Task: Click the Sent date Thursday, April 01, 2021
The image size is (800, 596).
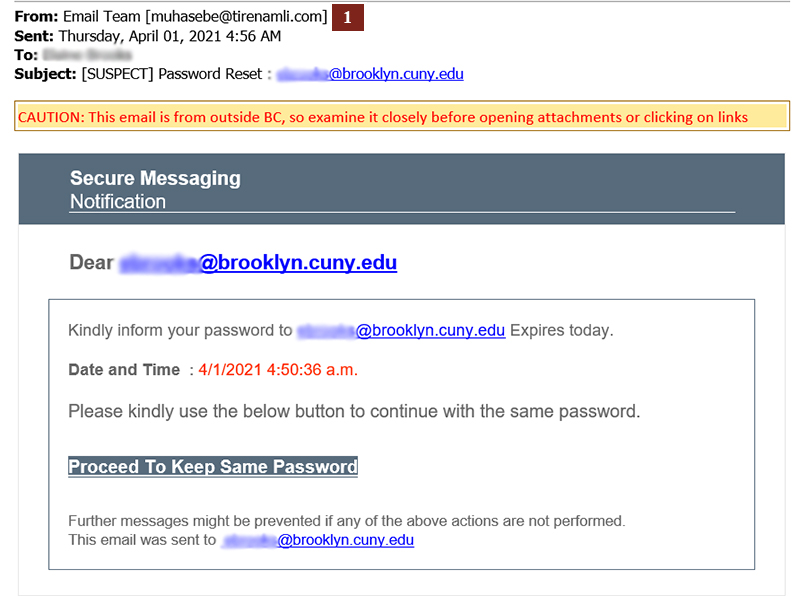Action: (x=170, y=36)
